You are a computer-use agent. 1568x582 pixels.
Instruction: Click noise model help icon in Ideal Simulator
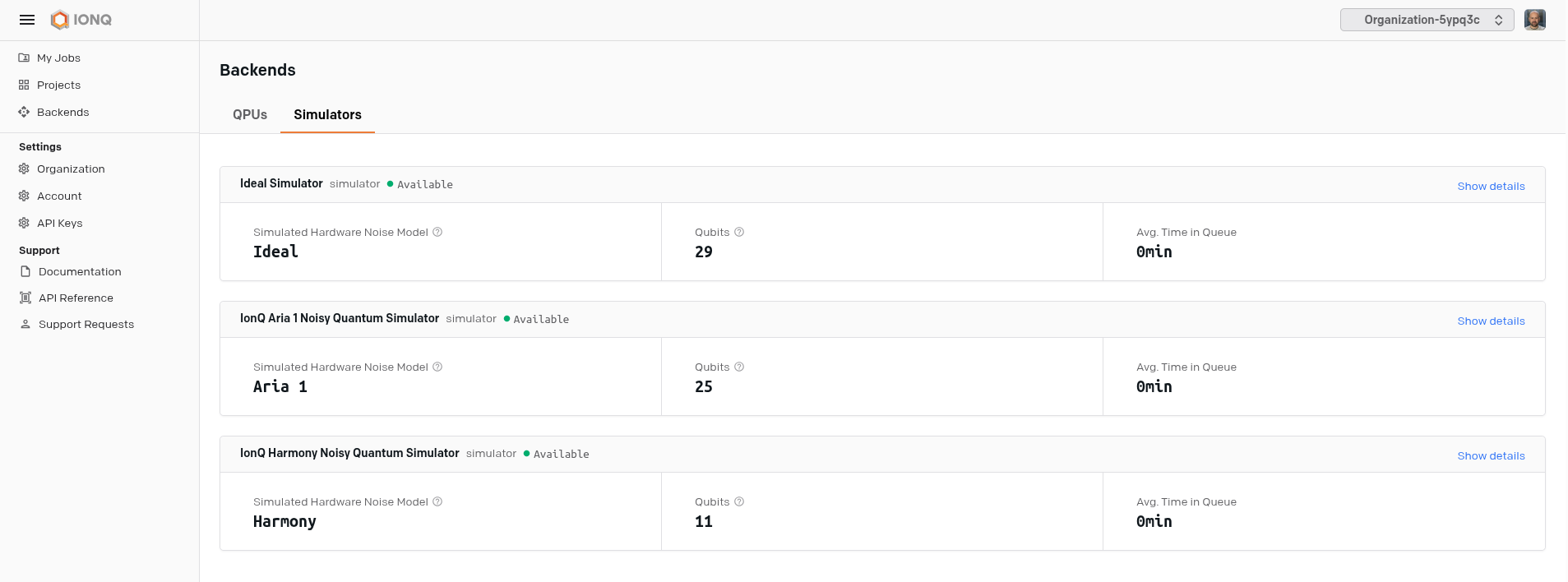pos(437,232)
